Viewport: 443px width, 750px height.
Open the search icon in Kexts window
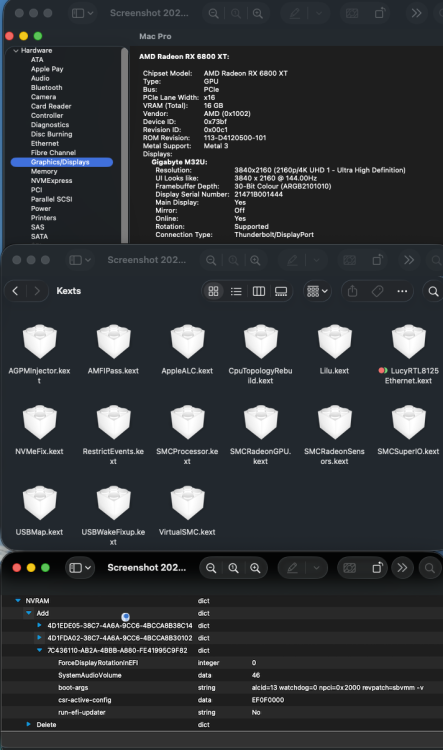[433, 291]
